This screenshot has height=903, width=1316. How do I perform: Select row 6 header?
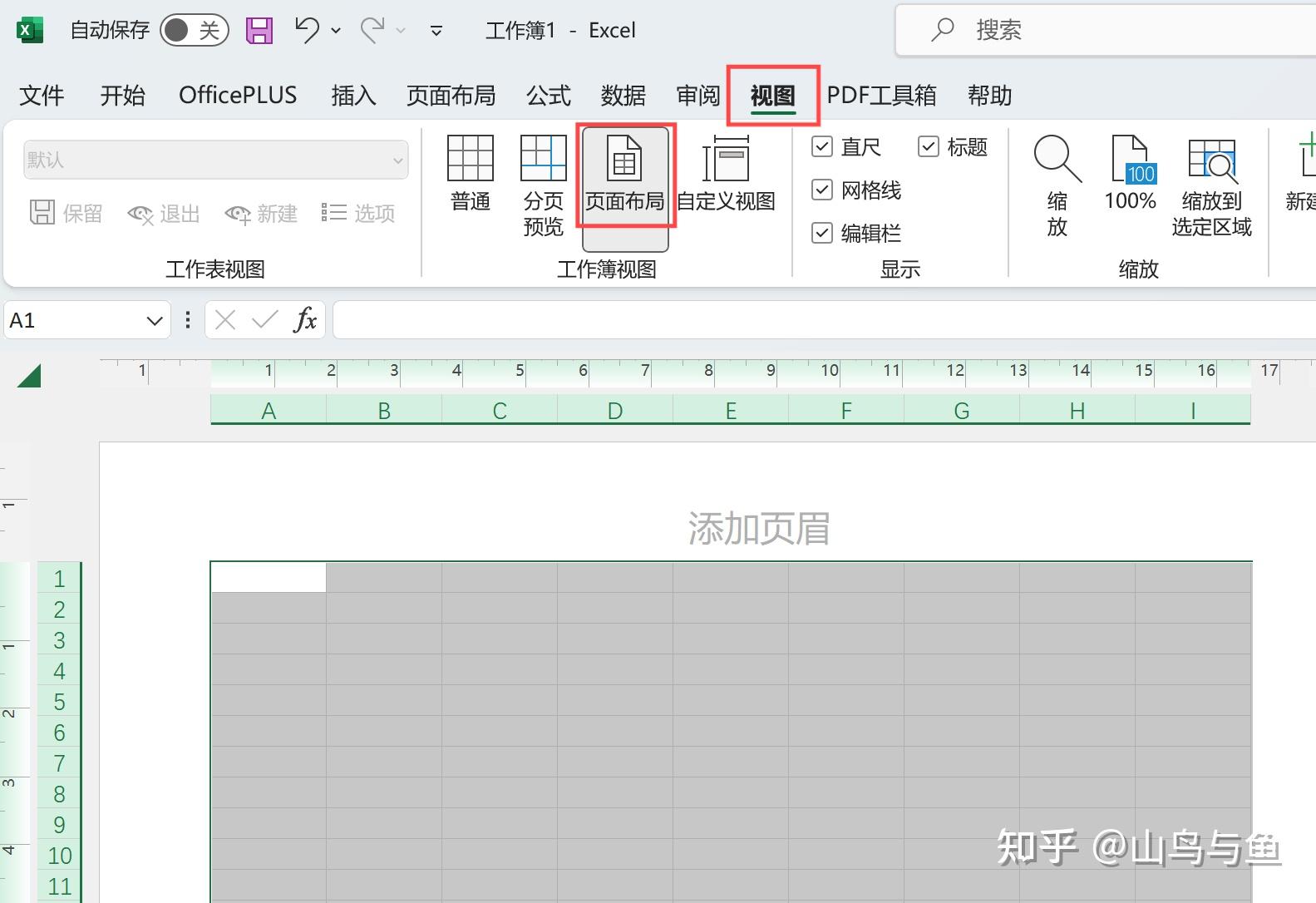(x=59, y=732)
